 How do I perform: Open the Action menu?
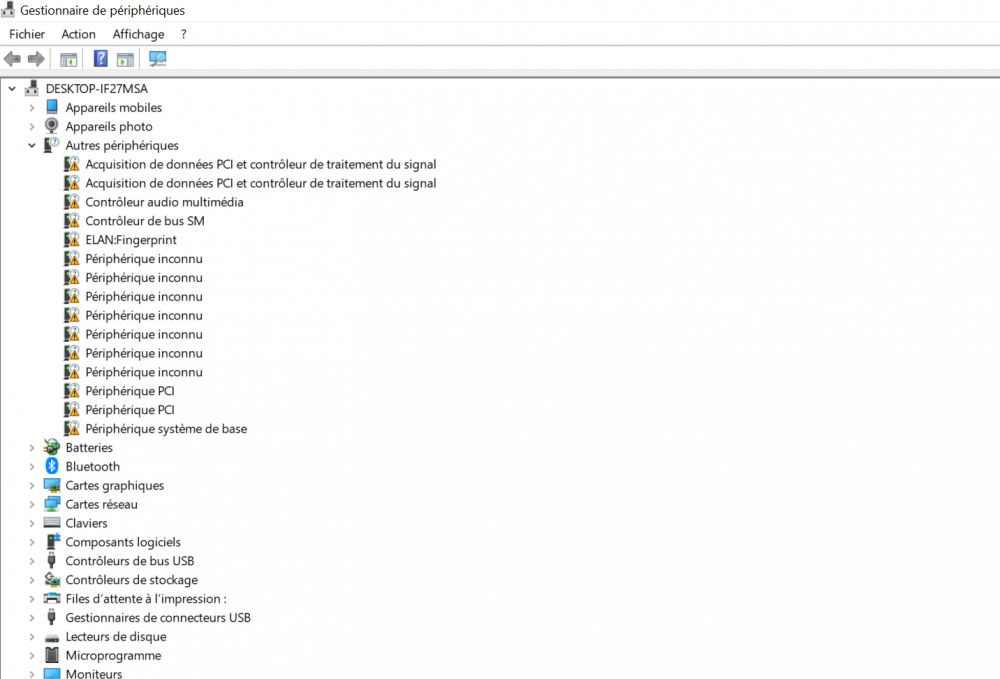pyautogui.click(x=78, y=33)
